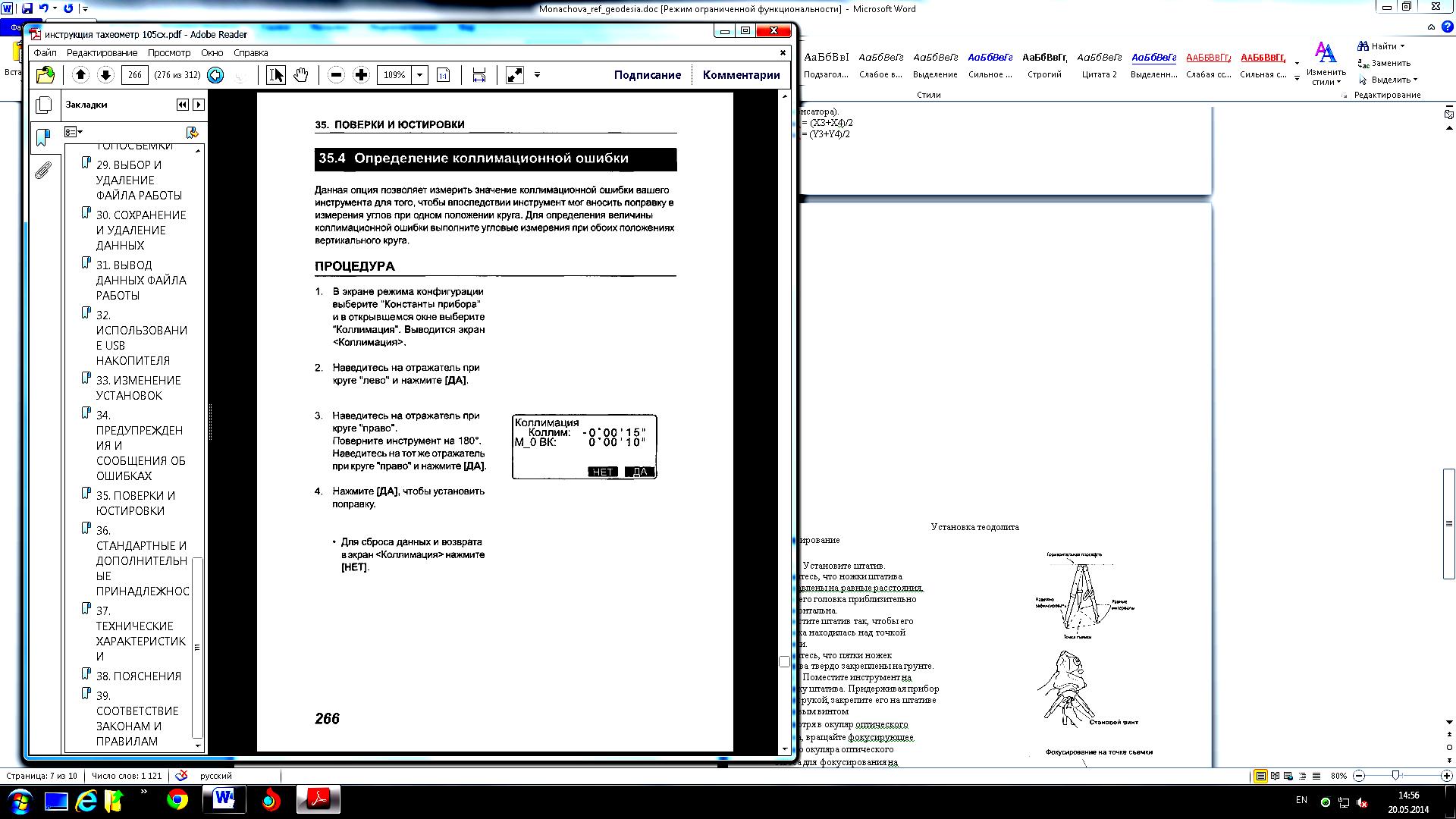Open bookmark 31. ВЫВОД ДАННЫХ ФАЙЛА РАБОТЫ

point(141,280)
